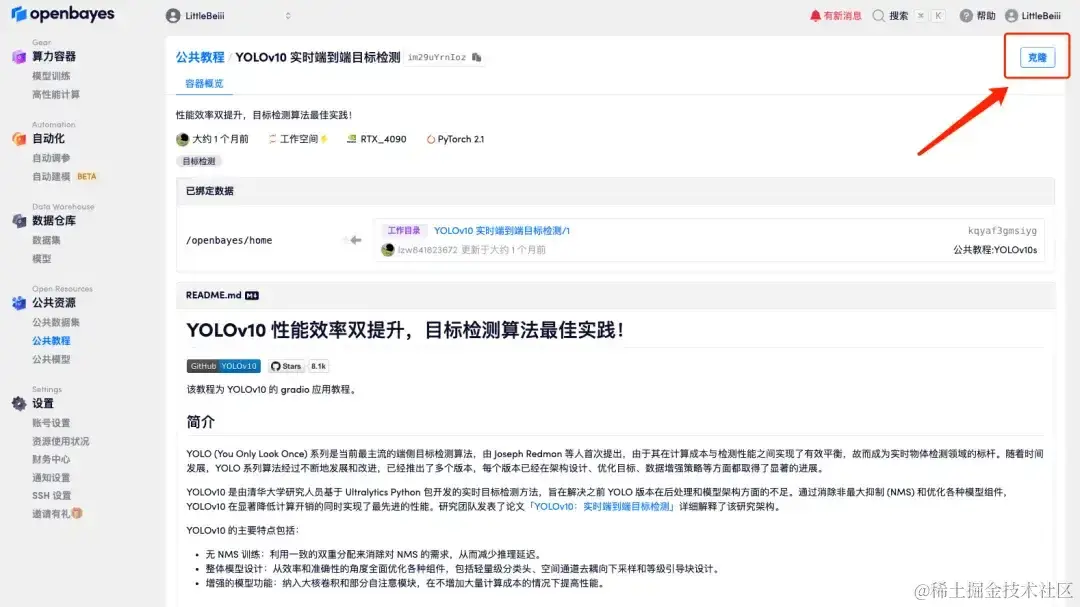Open the 帮助 help menu
Image resolution: width=1080 pixels, height=607 pixels.
(x=986, y=15)
